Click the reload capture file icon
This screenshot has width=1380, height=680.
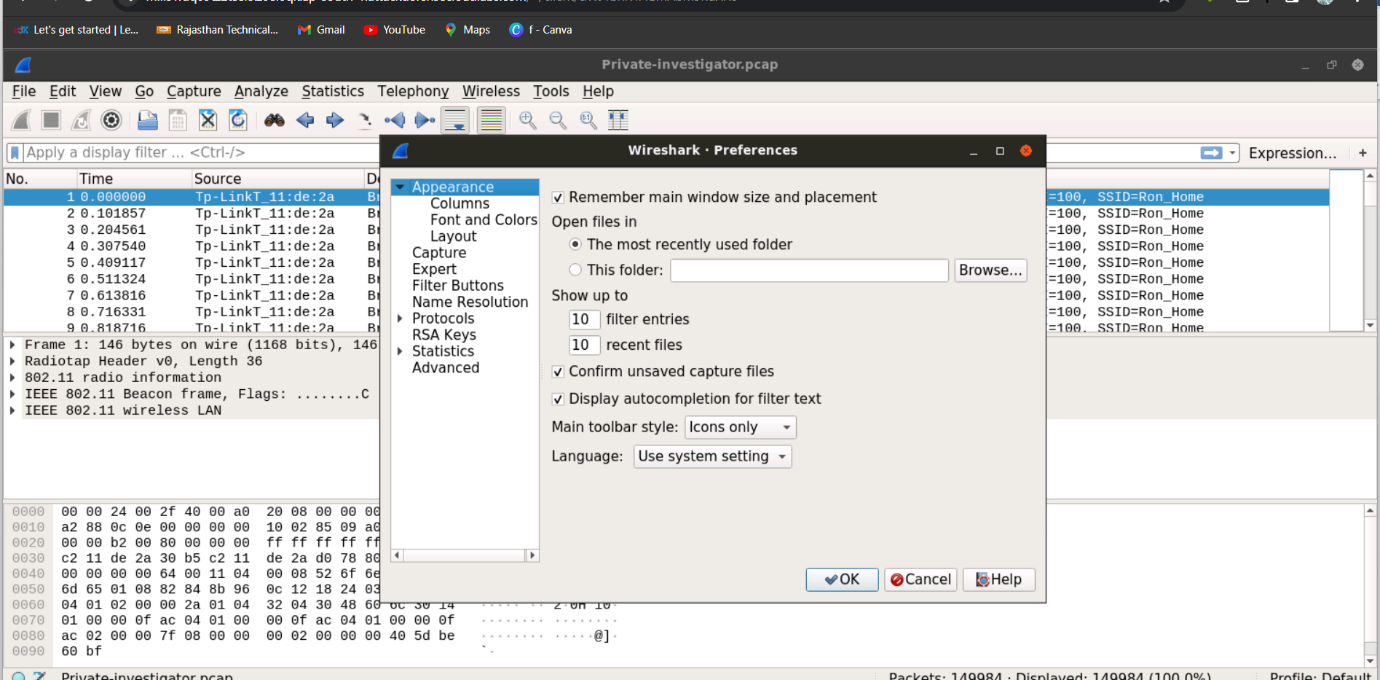(238, 121)
